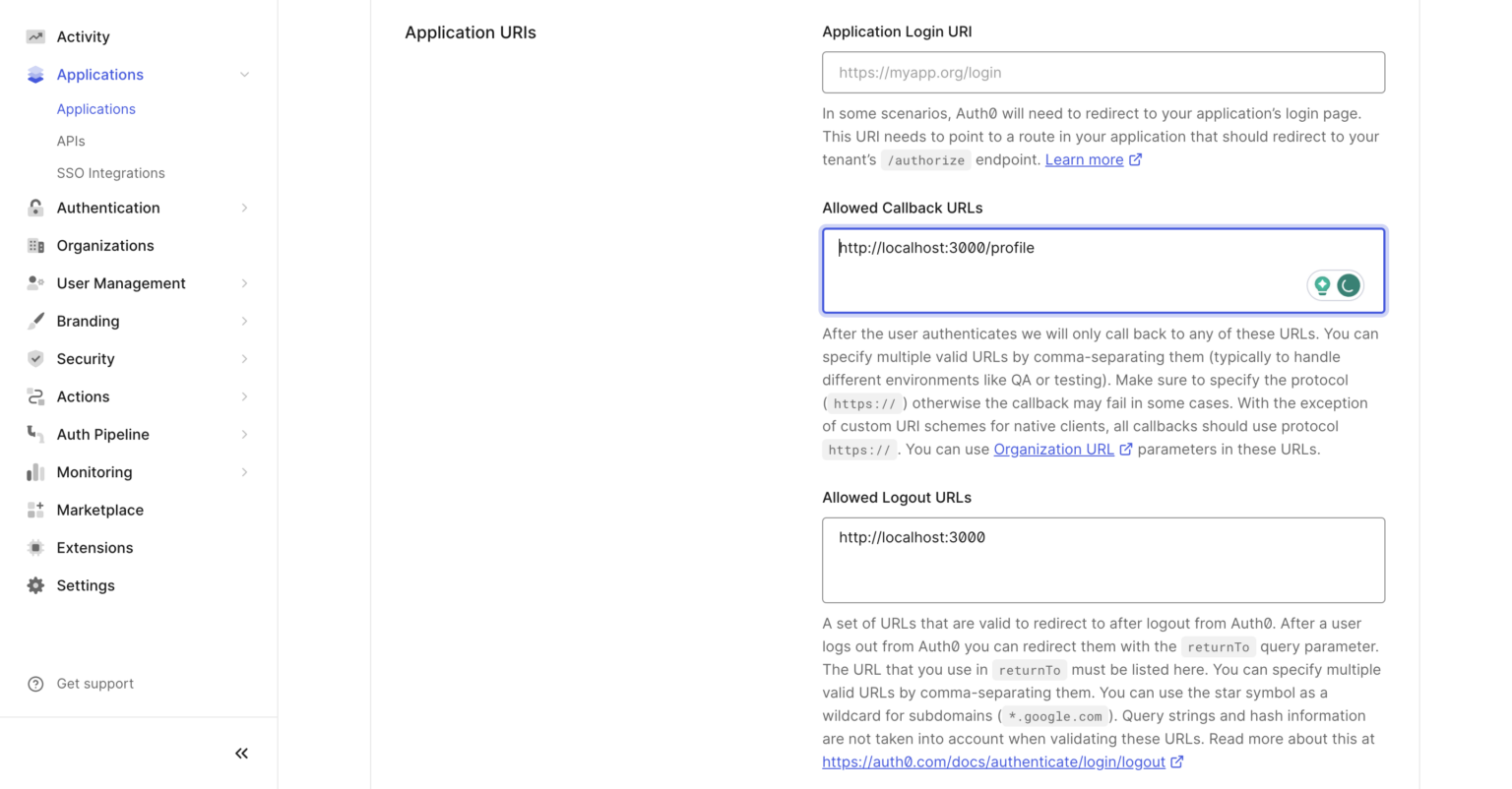Collapse the sidebar with the double-chevron button
This screenshot has height=789, width=1512.
(241, 753)
